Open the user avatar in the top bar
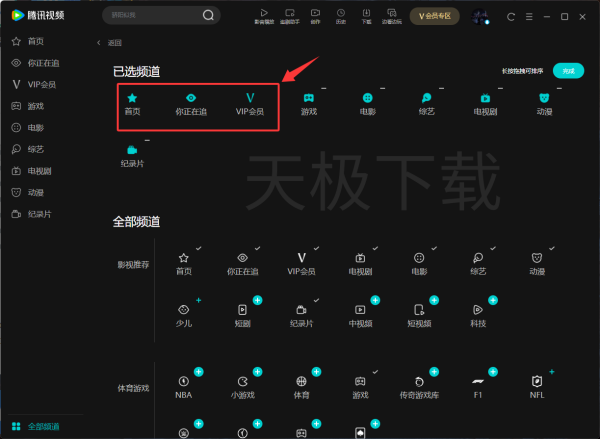 point(480,16)
